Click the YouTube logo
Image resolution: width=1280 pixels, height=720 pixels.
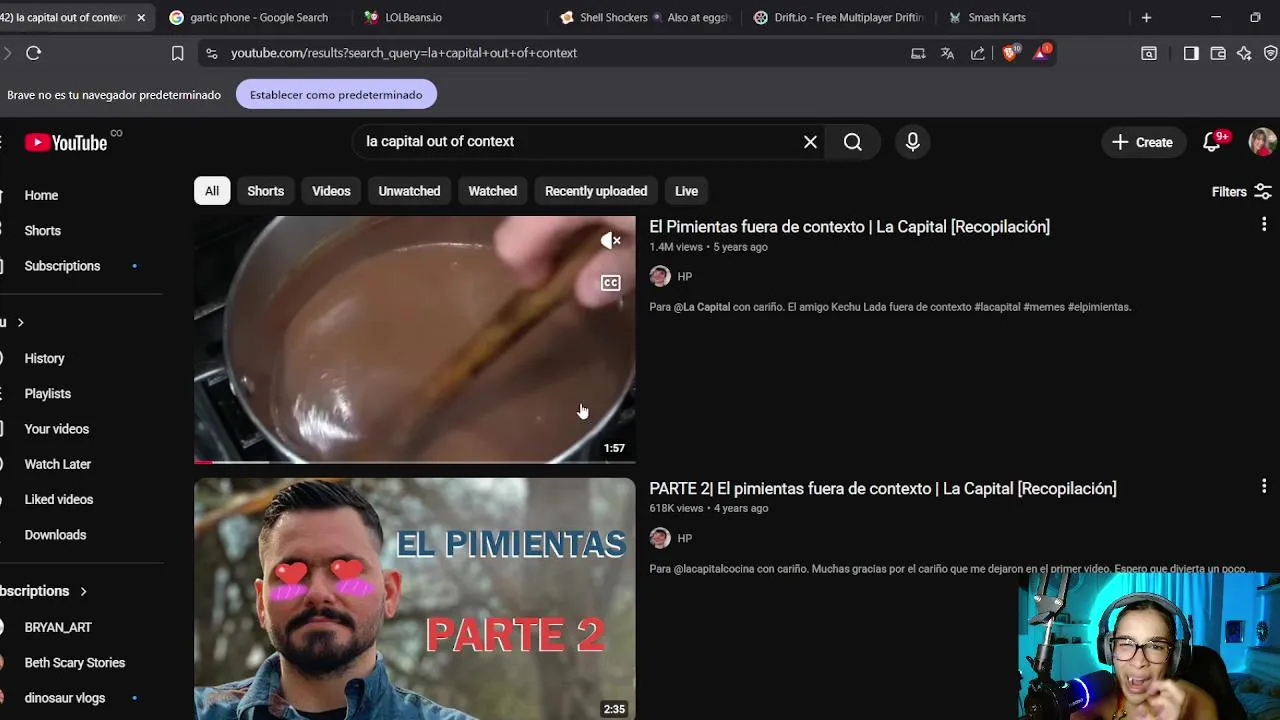[66, 143]
